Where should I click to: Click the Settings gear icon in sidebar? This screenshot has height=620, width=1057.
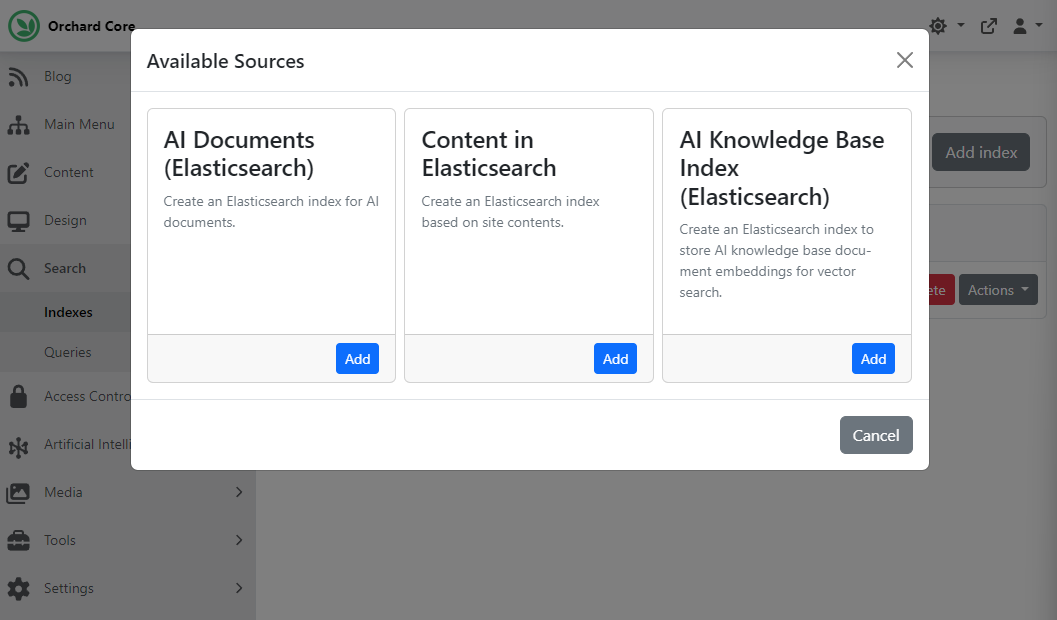coord(18,589)
